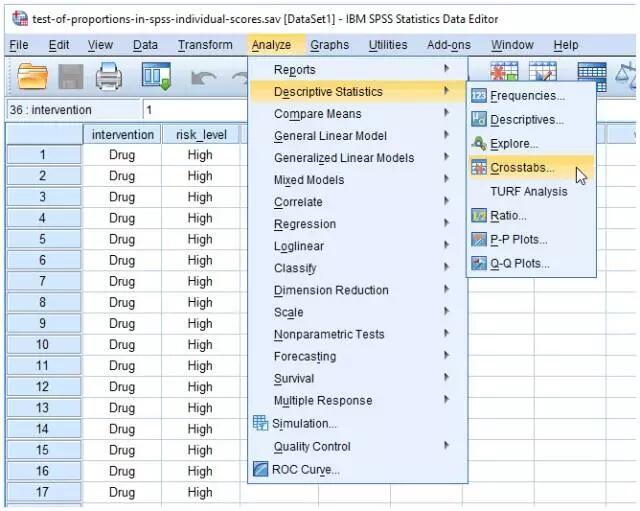Click the Open data document folder icon

click(x=33, y=77)
